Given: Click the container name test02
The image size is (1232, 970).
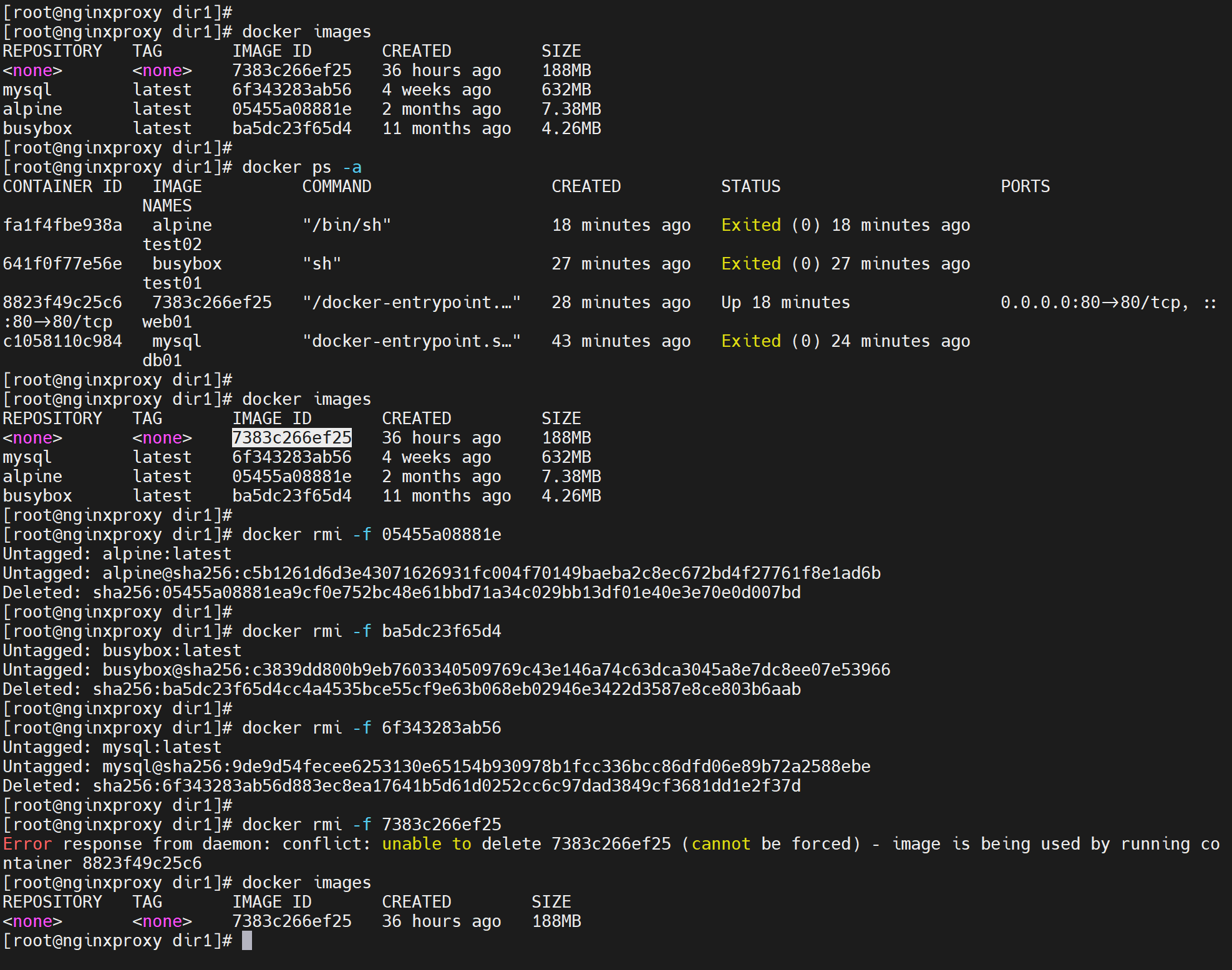Looking at the screenshot, I should (x=172, y=245).
